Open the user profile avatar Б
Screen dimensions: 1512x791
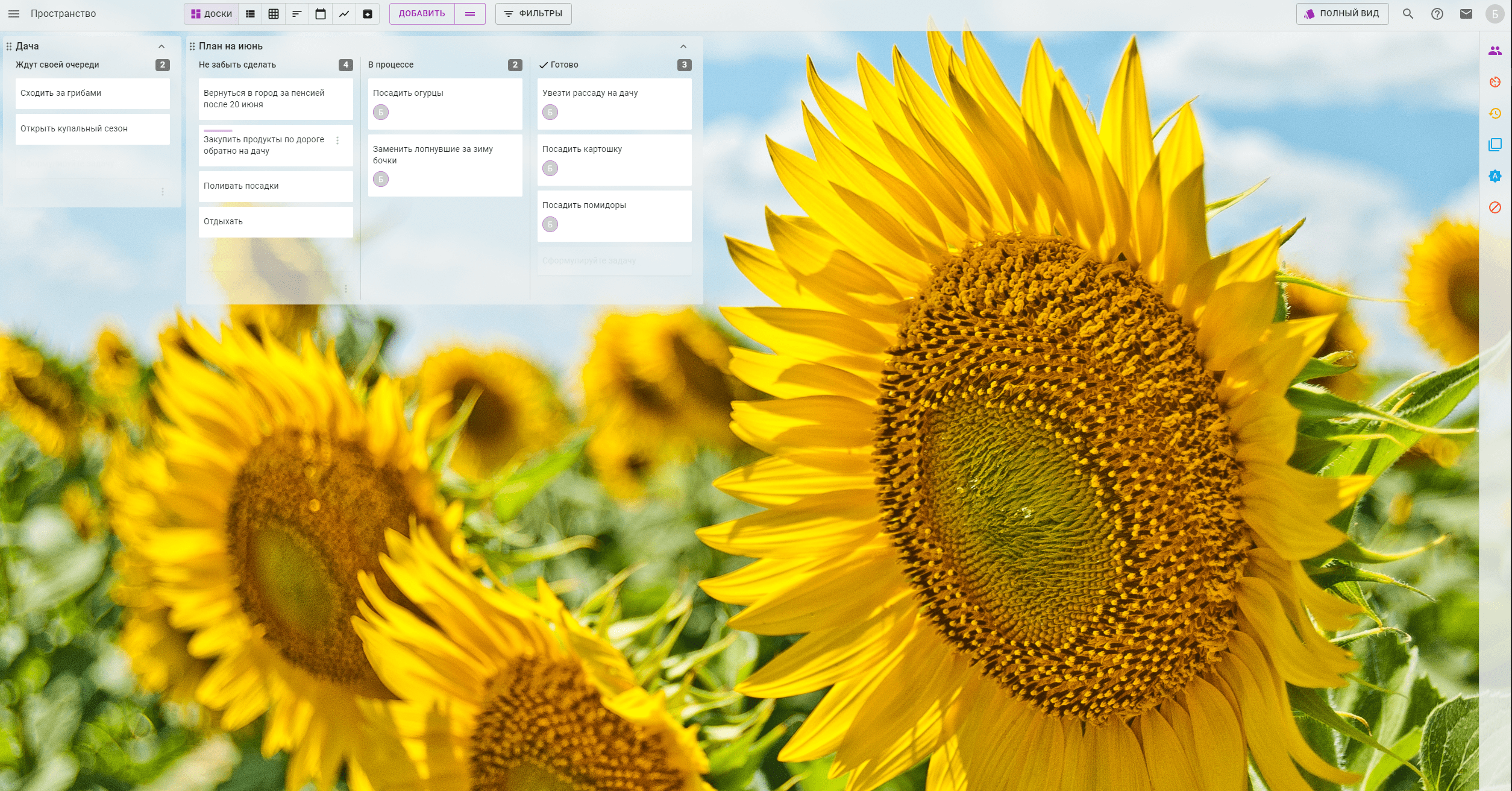1495,13
